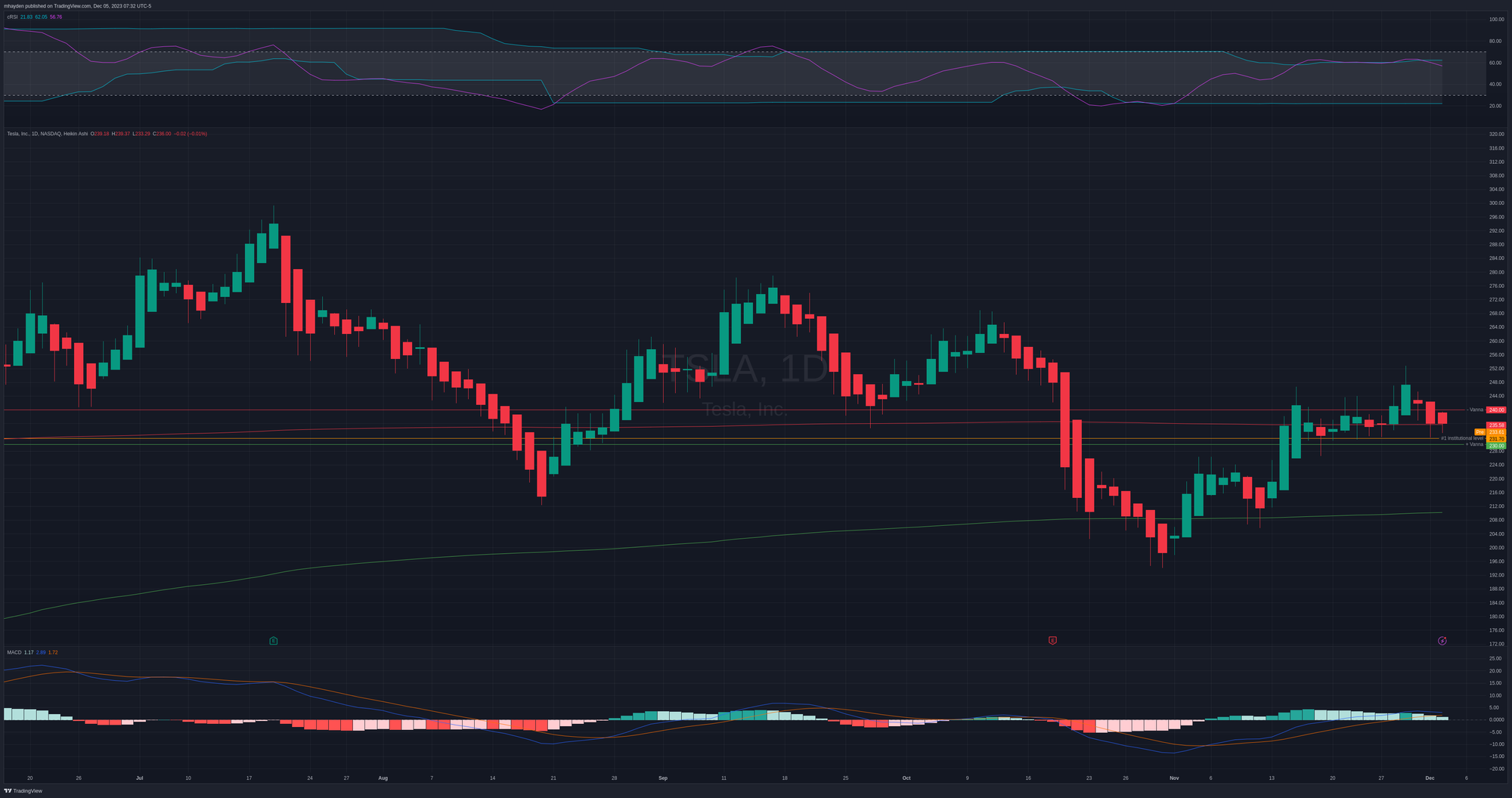This screenshot has width=1512, height=798.
Task: Click the 0.0000 zero level on MACD scale
Action: point(1496,720)
